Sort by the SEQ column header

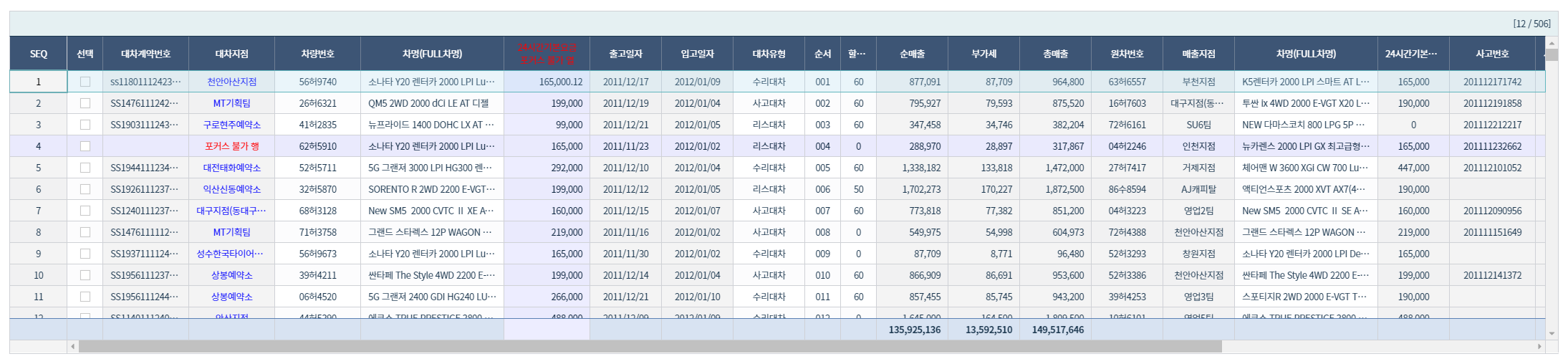point(39,54)
